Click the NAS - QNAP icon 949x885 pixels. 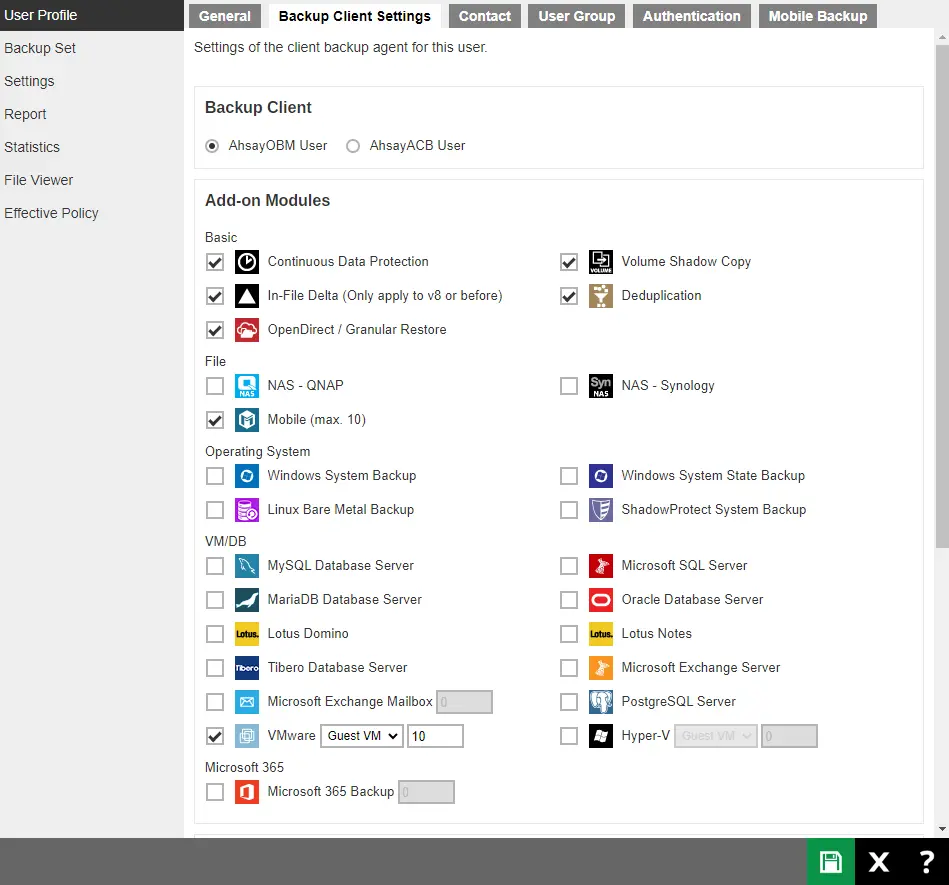point(247,386)
